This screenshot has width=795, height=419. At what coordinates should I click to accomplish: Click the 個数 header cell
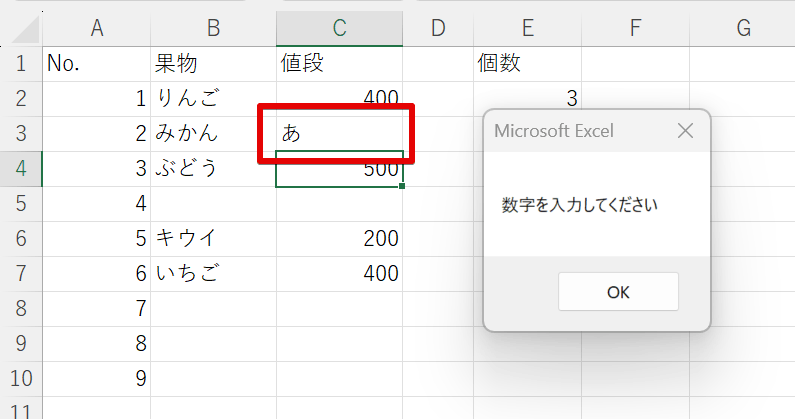coord(527,64)
